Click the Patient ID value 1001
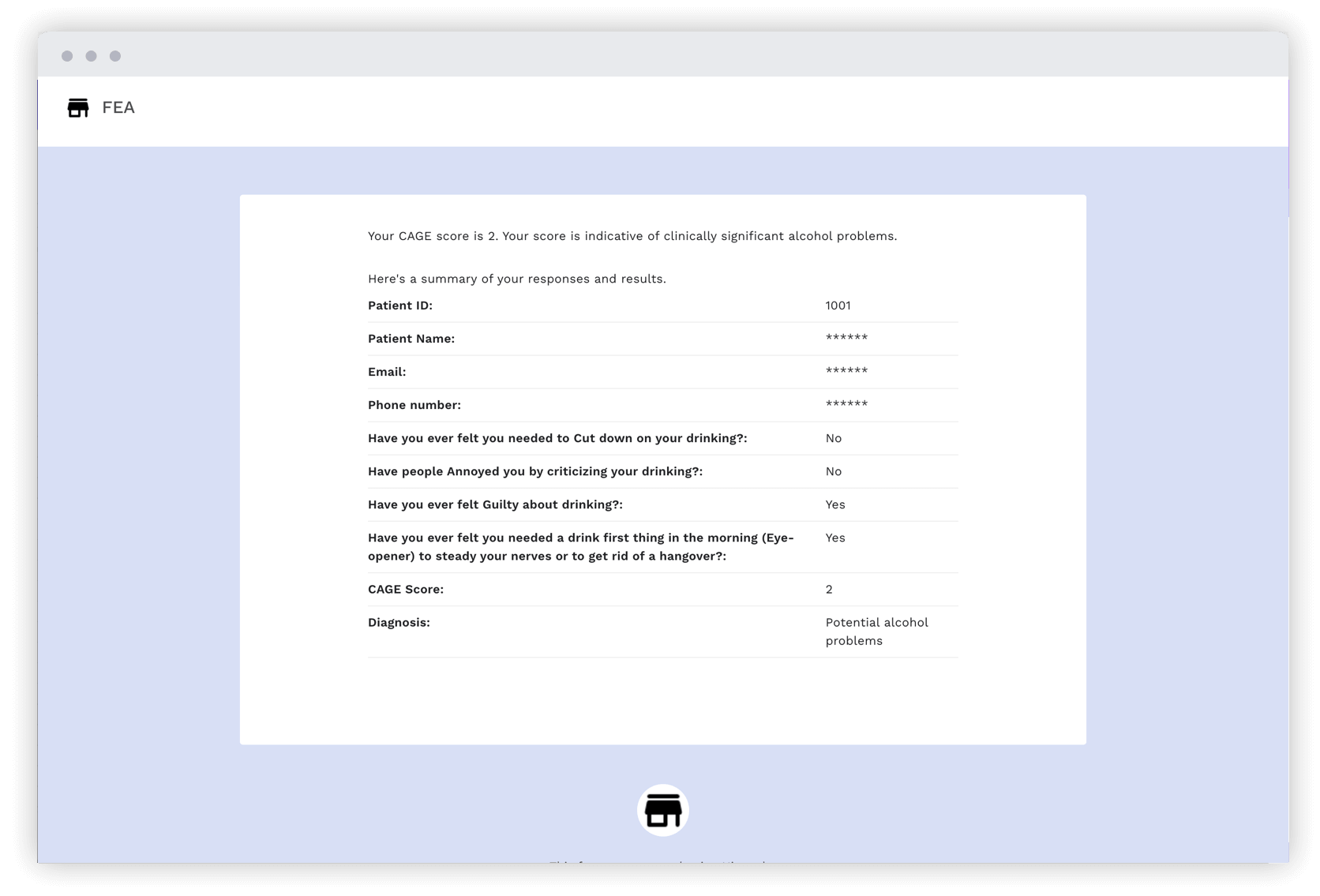 (837, 305)
